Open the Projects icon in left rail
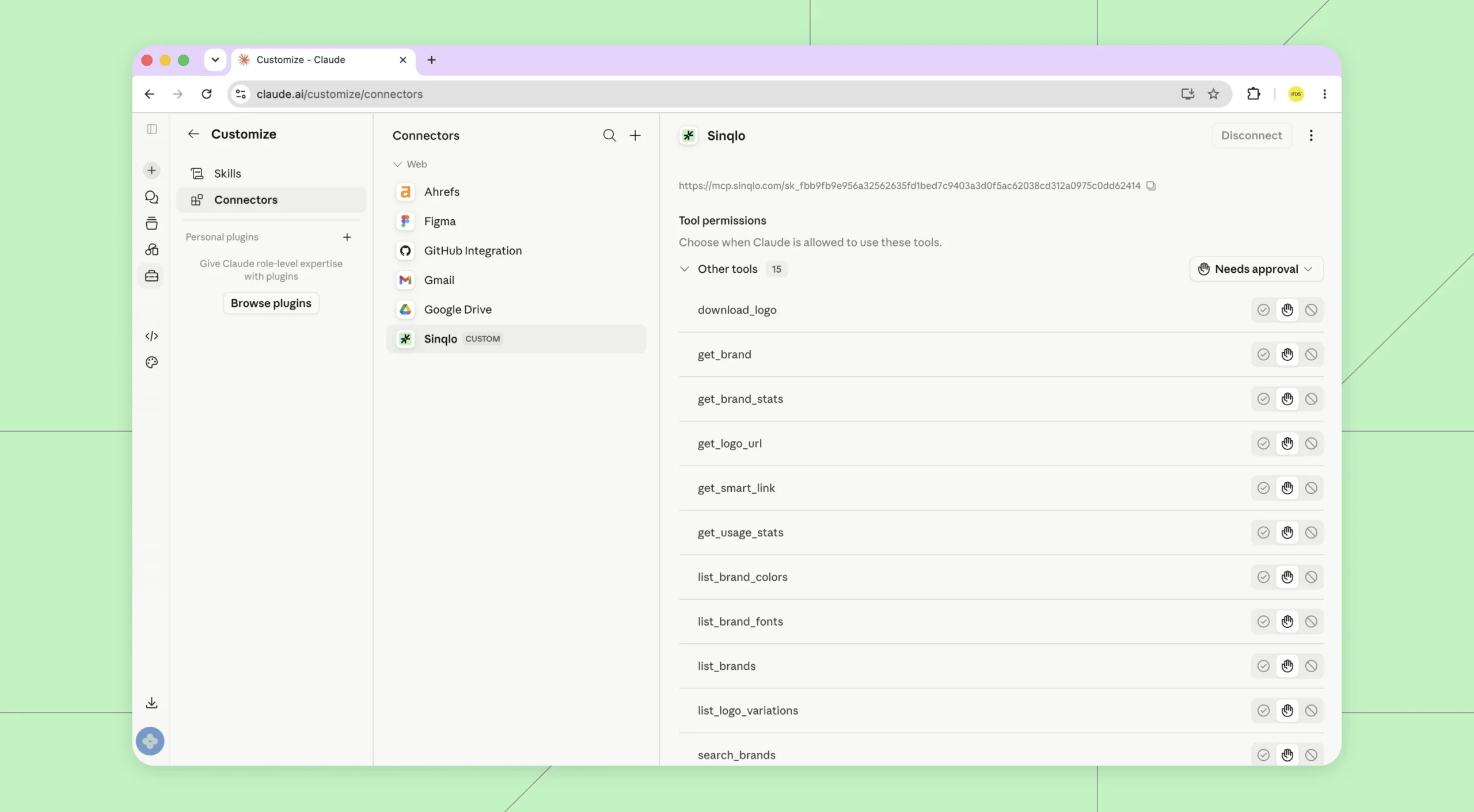The height and width of the screenshot is (812, 1474). pos(151,223)
